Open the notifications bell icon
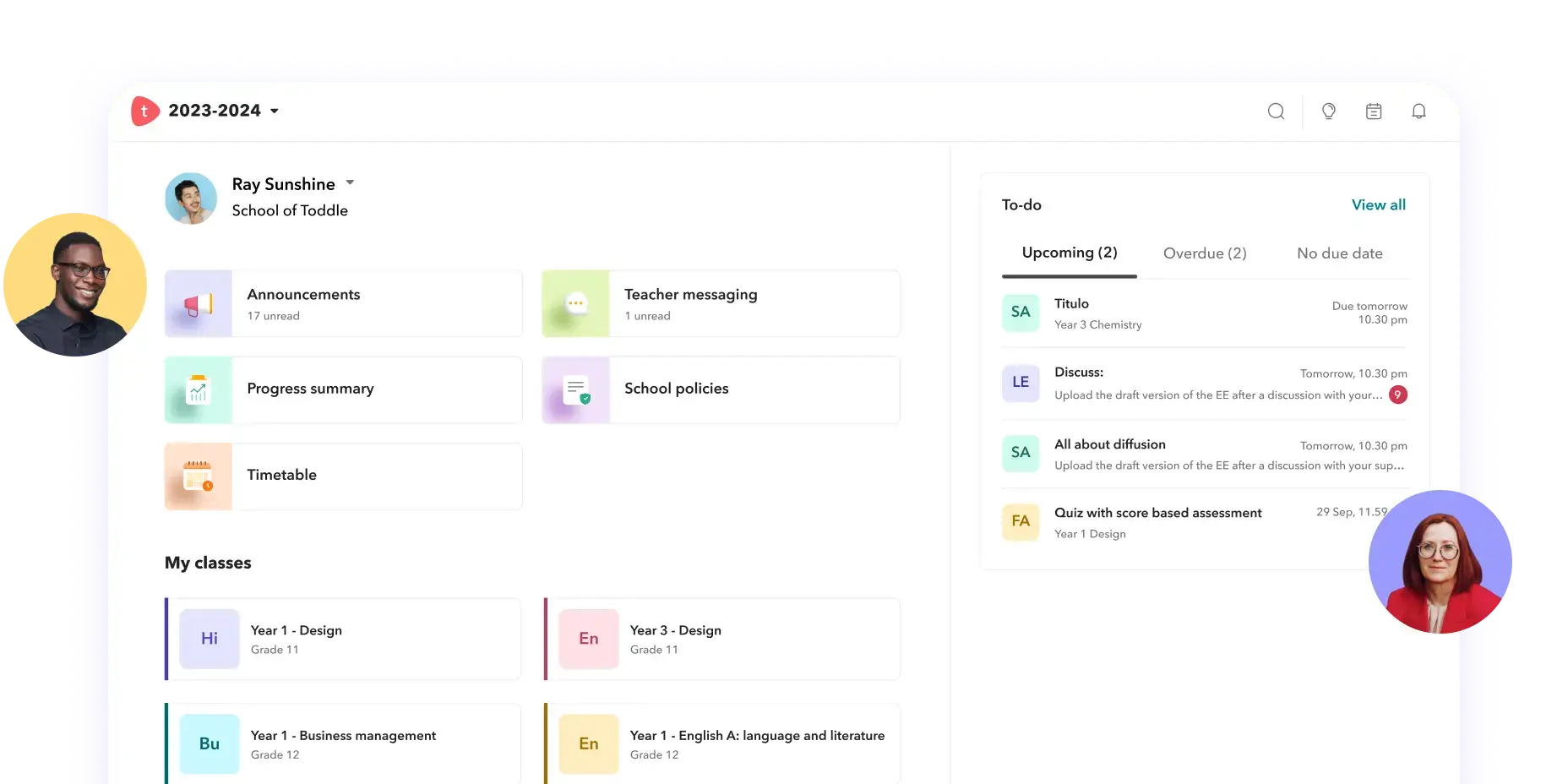Image resolution: width=1568 pixels, height=784 pixels. pyautogui.click(x=1418, y=112)
